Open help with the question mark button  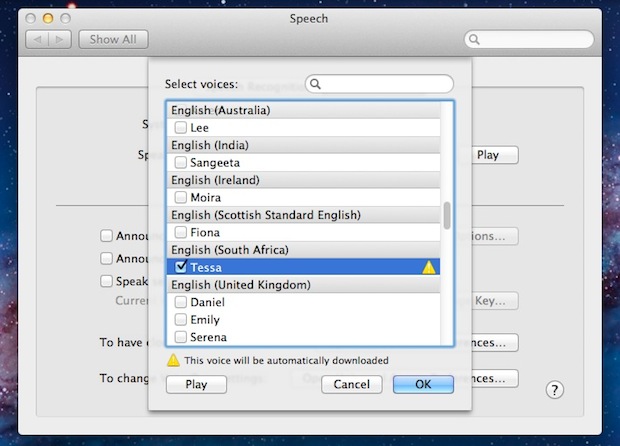point(554,390)
